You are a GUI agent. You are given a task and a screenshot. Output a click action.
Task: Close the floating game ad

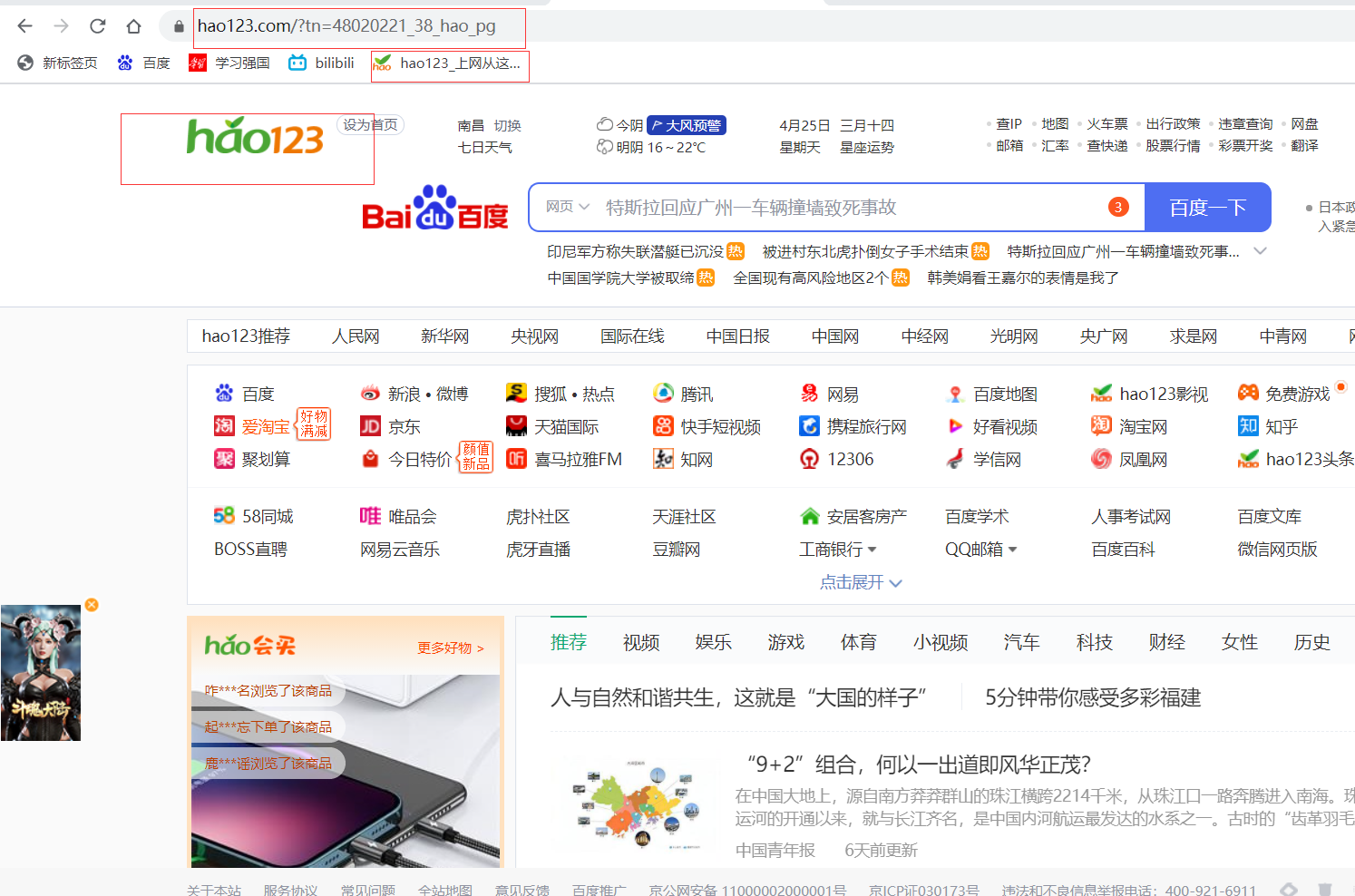click(x=92, y=605)
